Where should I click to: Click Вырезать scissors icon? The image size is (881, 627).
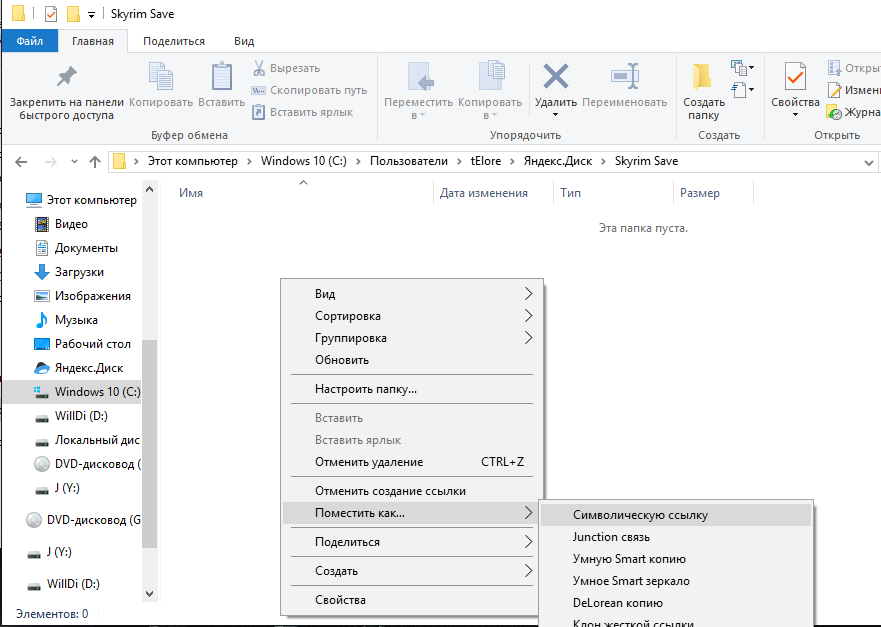tap(258, 68)
